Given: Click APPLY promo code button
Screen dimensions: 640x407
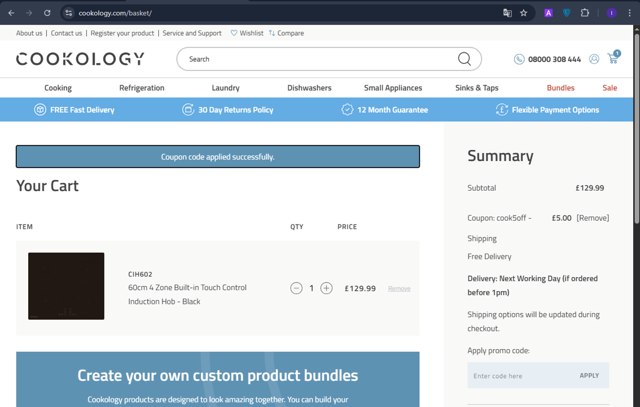Looking at the screenshot, I should (x=589, y=376).
